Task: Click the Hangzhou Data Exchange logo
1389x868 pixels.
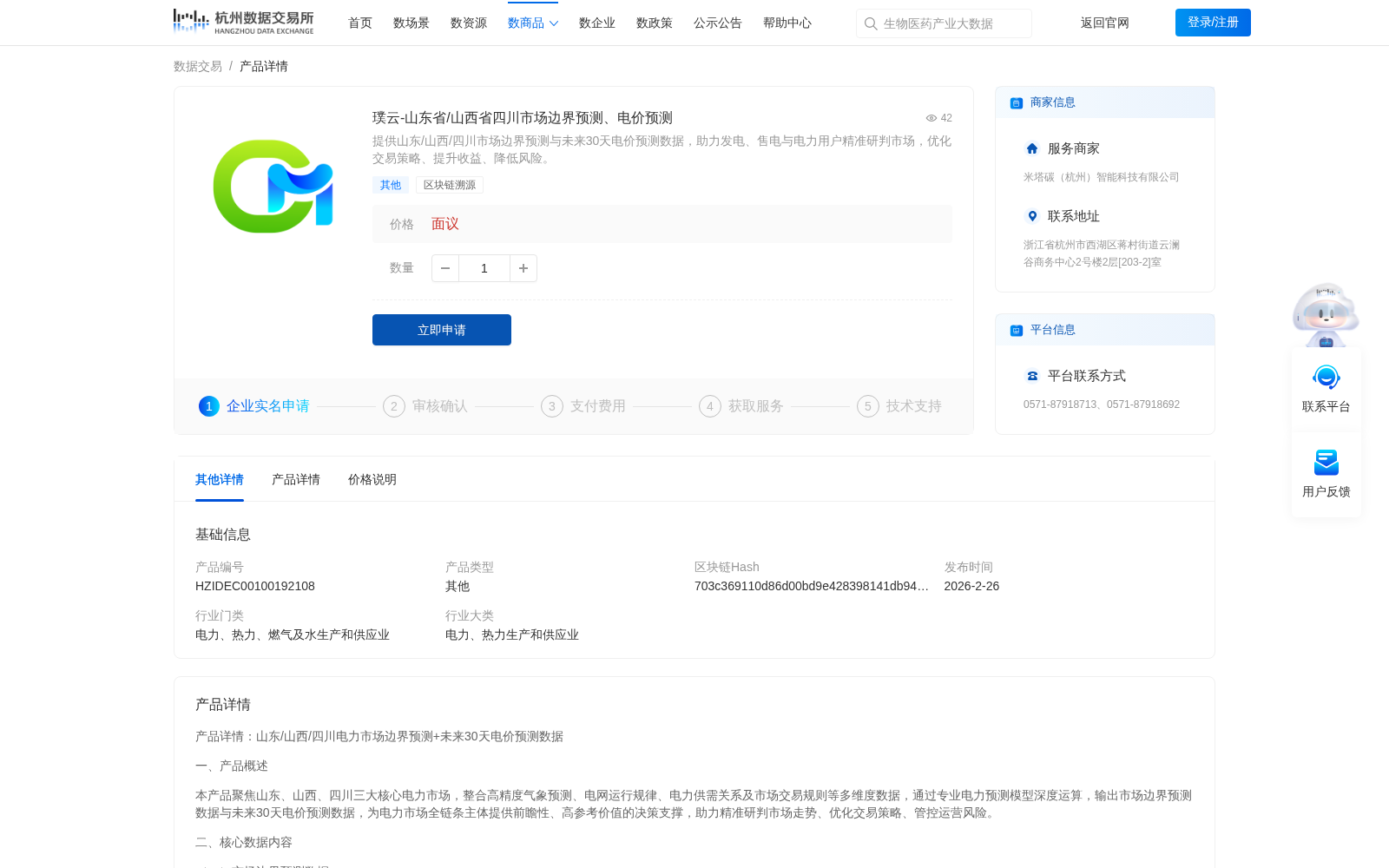Action: (x=243, y=22)
